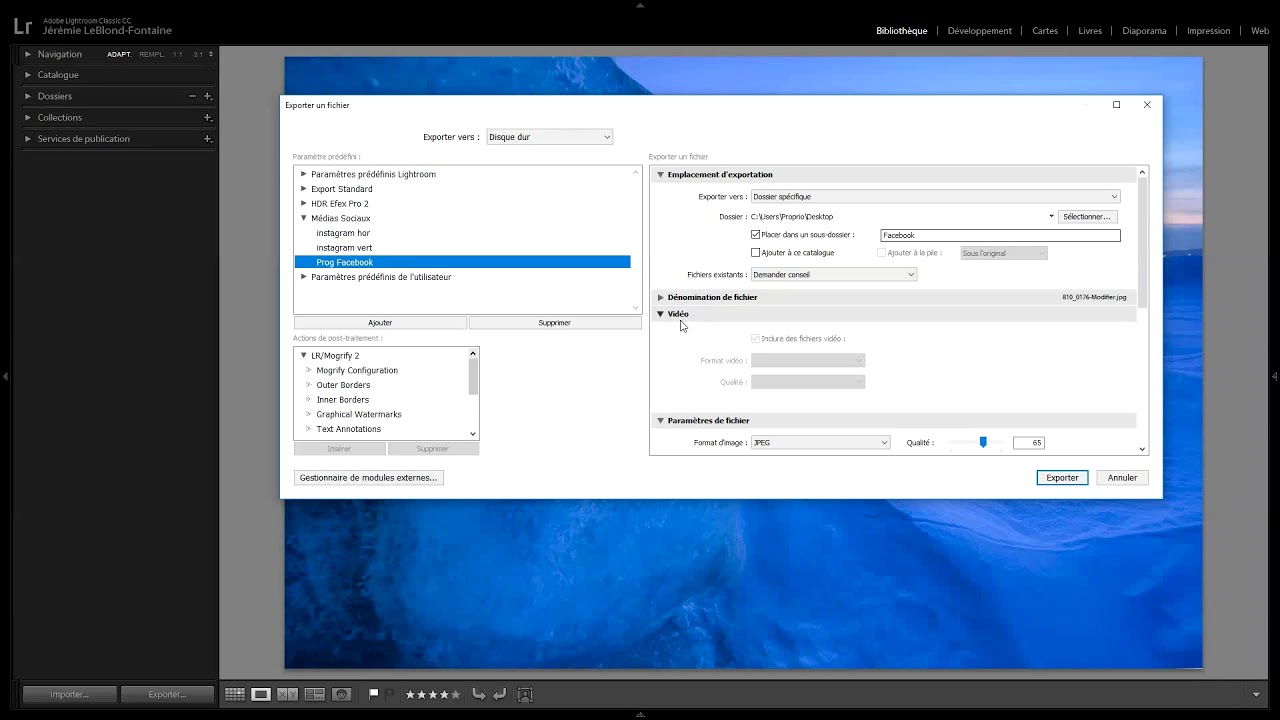Select 'Outer Borders' post-processing action
Image resolution: width=1280 pixels, height=720 pixels.
tap(343, 385)
